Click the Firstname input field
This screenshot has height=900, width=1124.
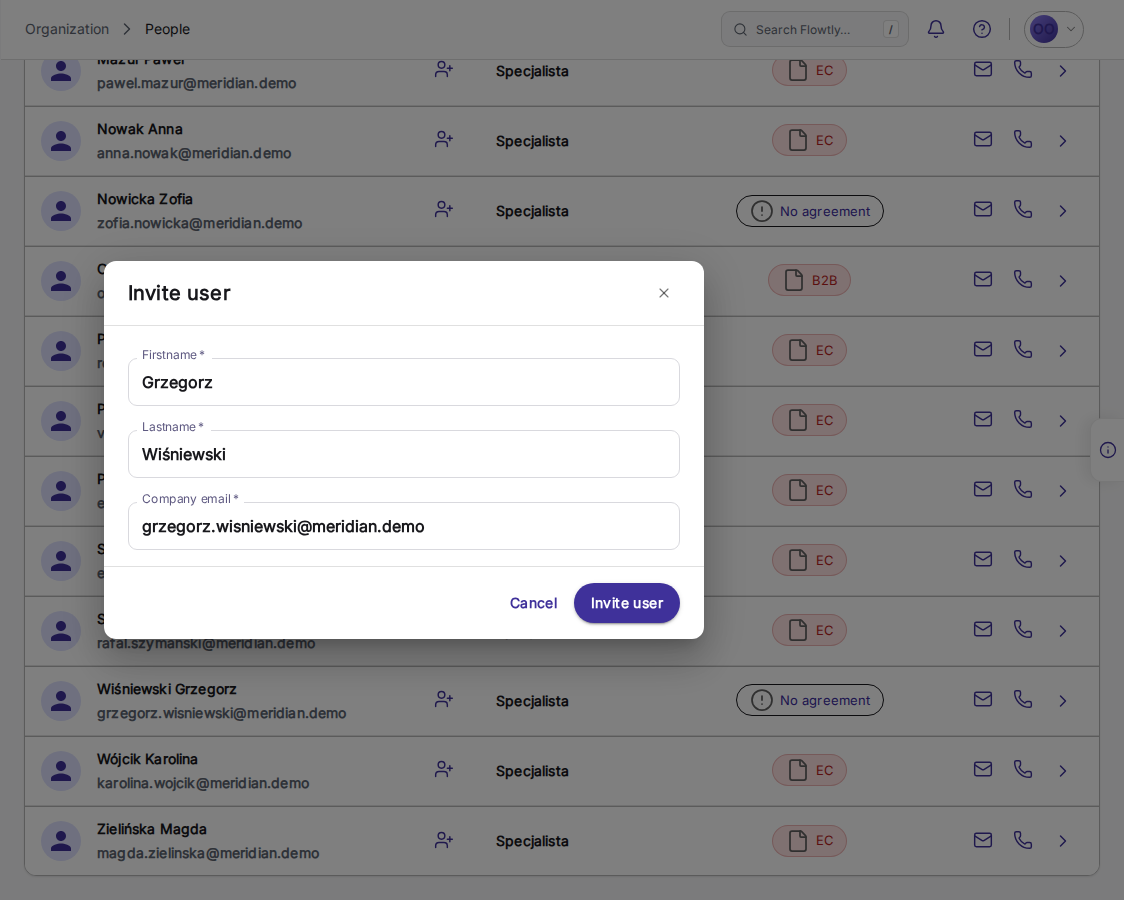coord(404,382)
